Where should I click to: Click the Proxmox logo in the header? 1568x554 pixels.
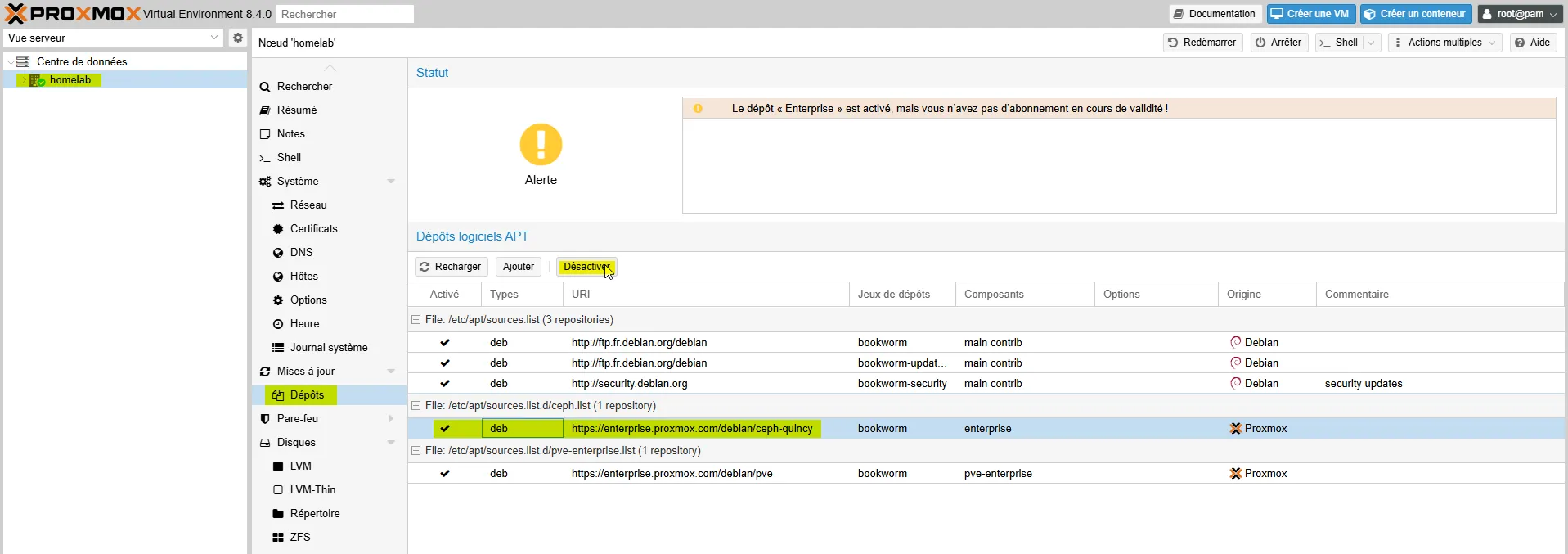[x=72, y=14]
